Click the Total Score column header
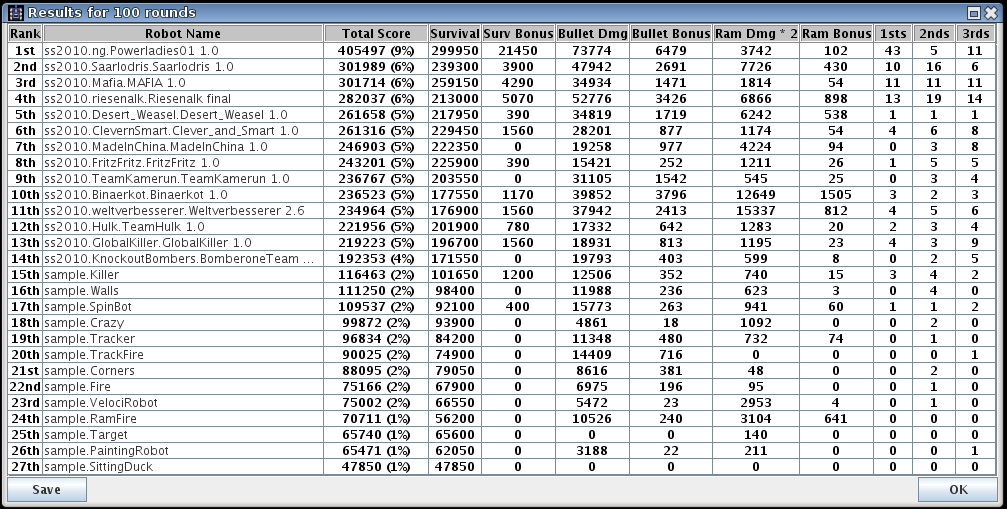Screen dimensions: 1007x509 click(x=376, y=34)
